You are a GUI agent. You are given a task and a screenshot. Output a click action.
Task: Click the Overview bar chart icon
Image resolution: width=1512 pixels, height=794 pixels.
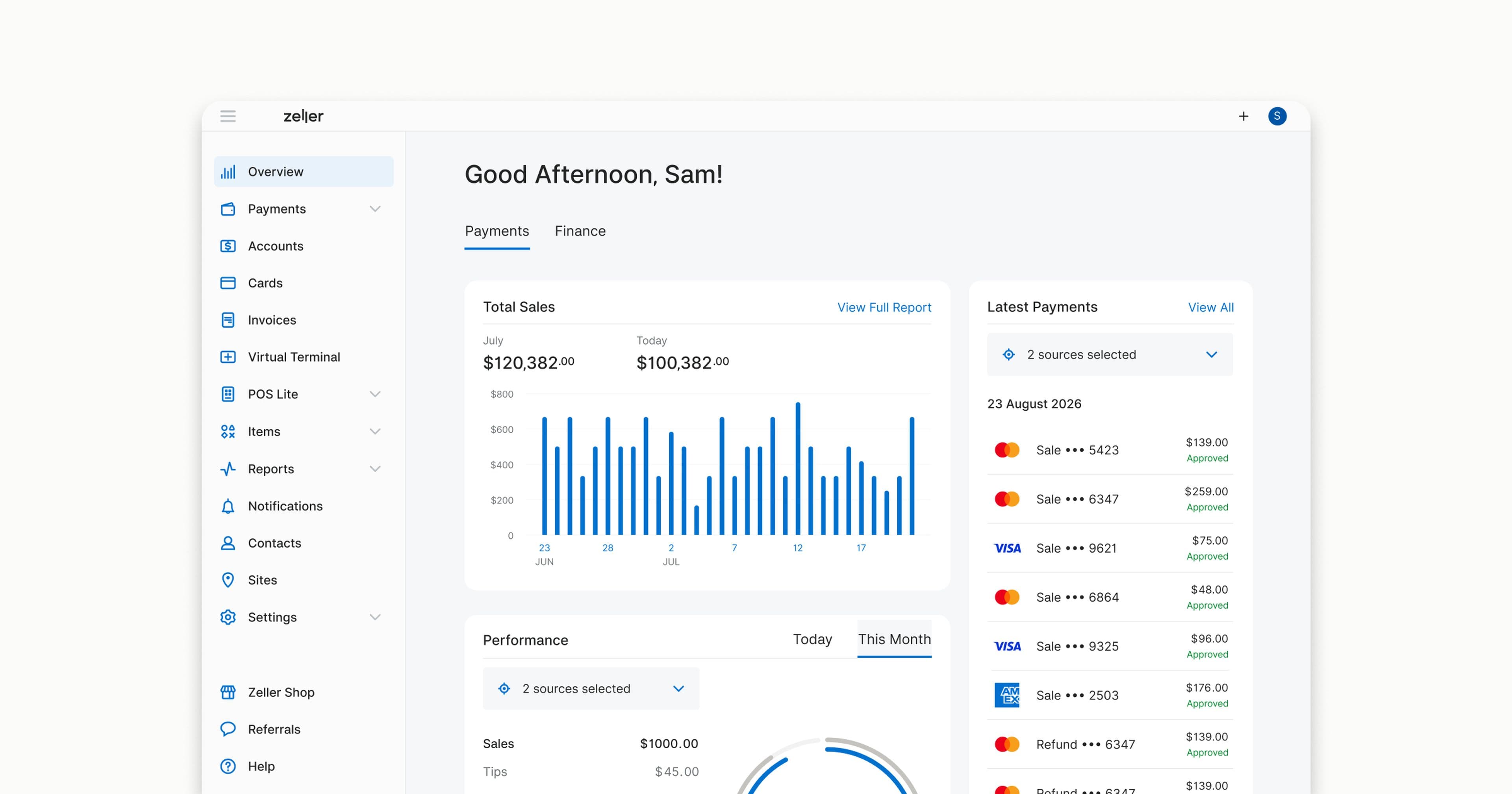pos(228,172)
